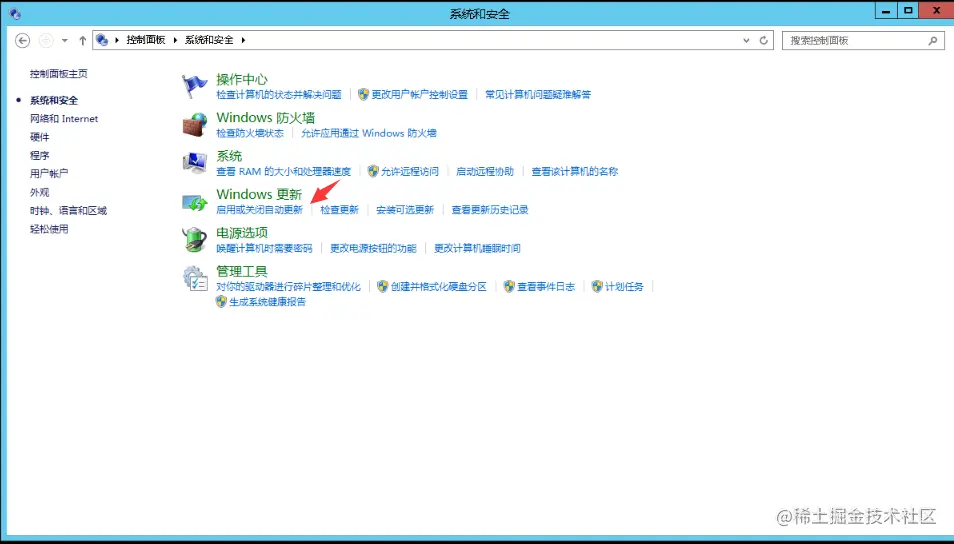Click 控制面板 breadcrumb in address bar
The width and height of the screenshot is (954, 544).
tap(146, 40)
